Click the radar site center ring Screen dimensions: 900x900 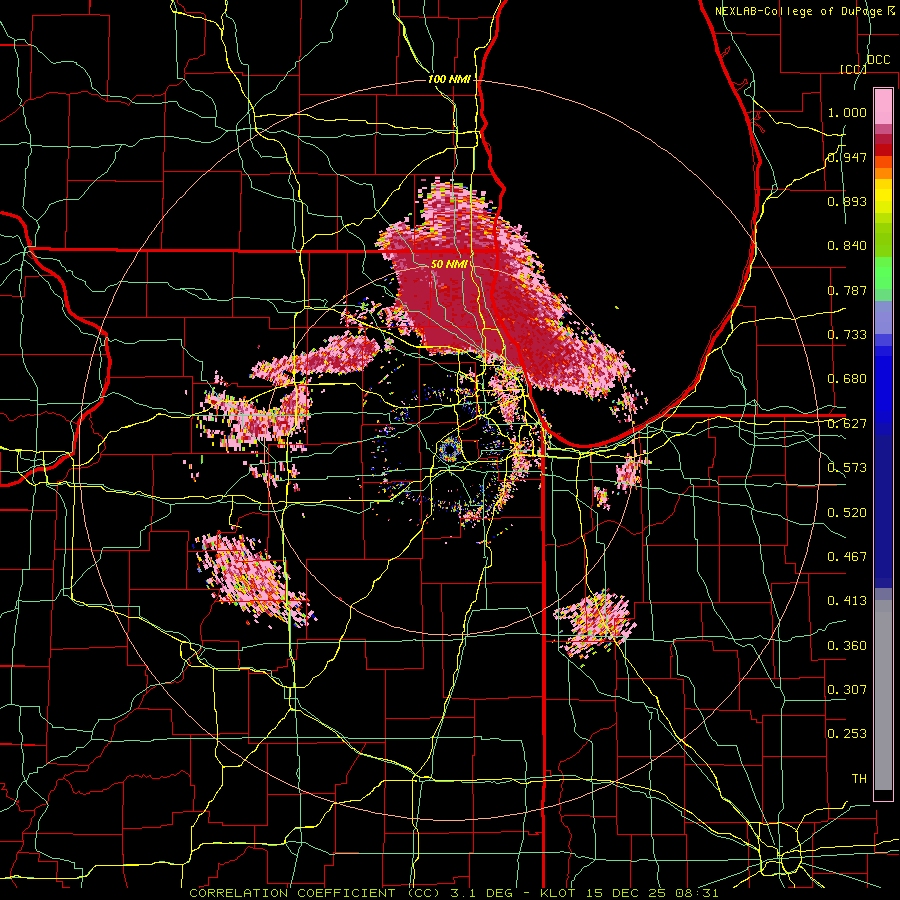449,449
